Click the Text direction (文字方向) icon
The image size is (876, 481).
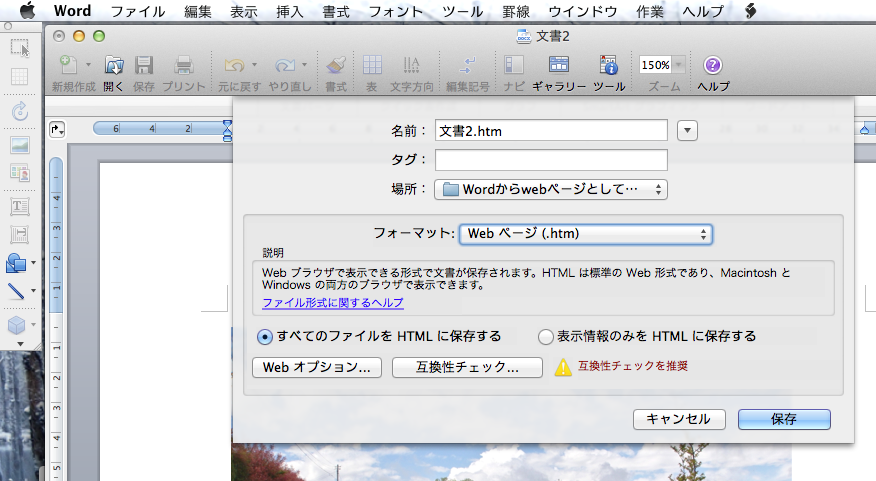coord(412,65)
